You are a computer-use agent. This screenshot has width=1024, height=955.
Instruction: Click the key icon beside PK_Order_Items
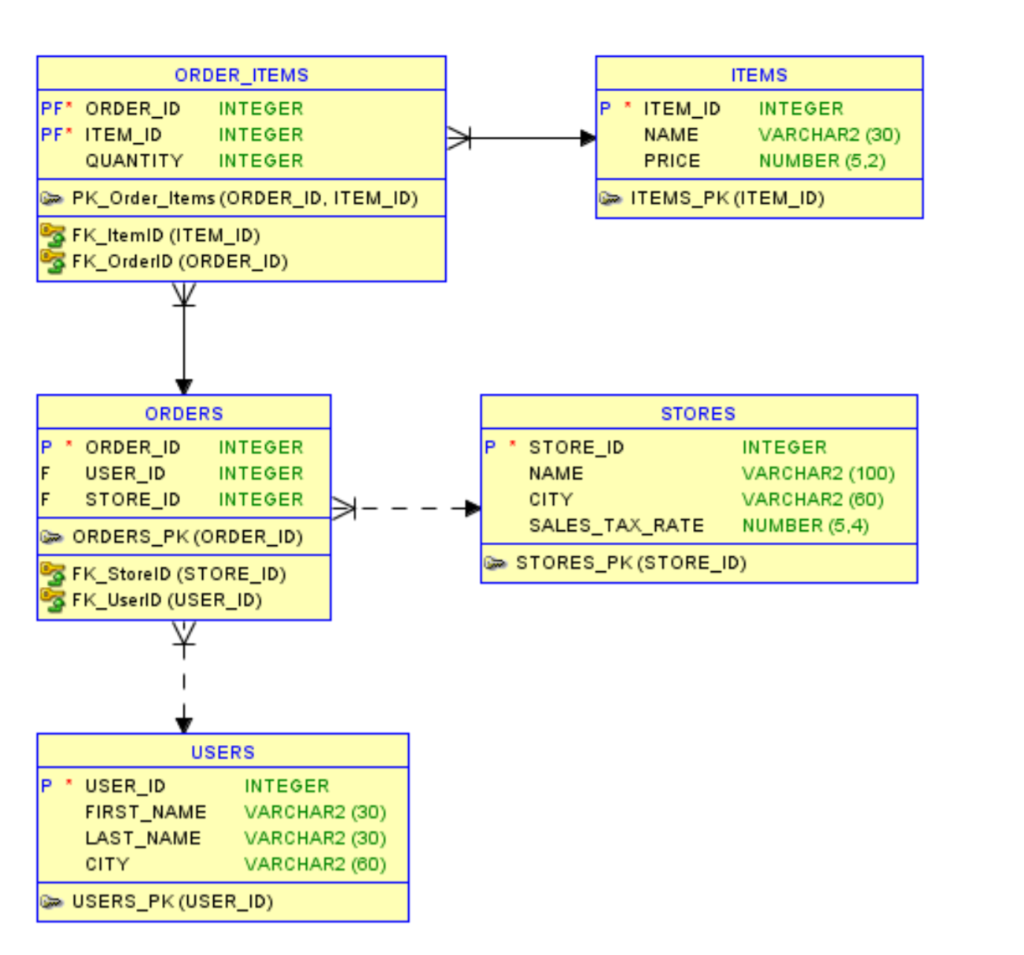[x=52, y=198]
